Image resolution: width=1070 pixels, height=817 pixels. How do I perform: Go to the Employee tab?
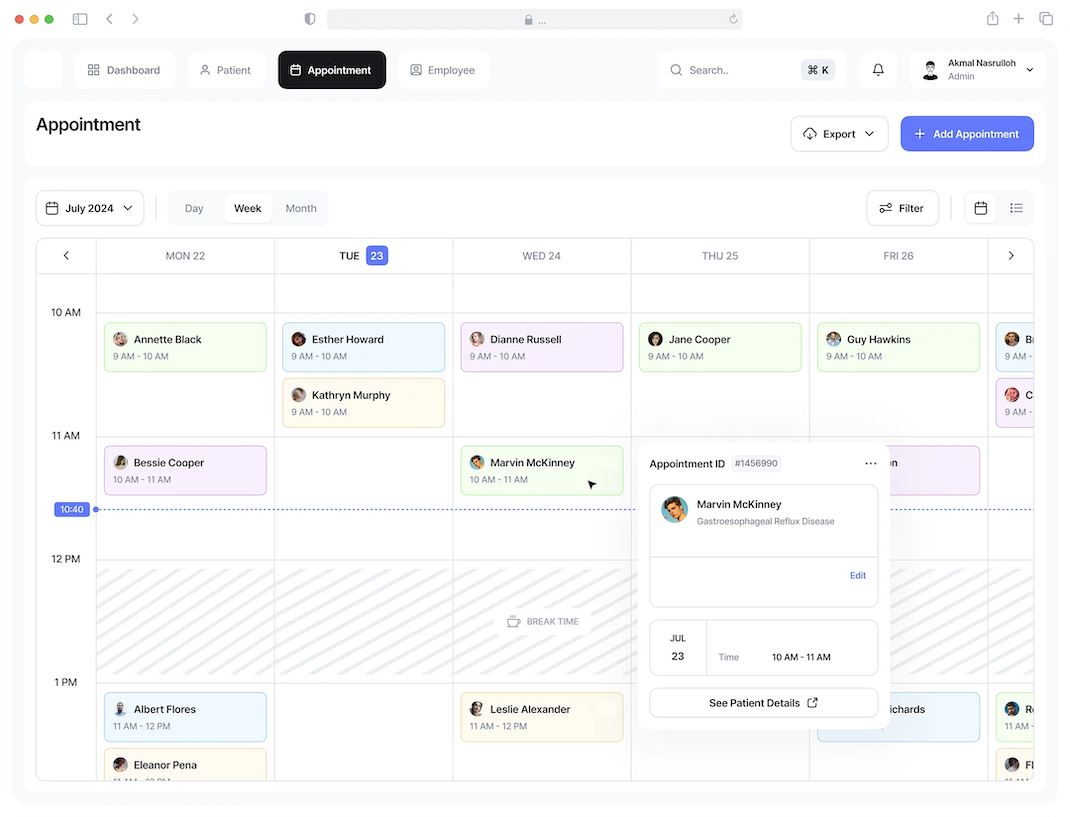tap(443, 70)
